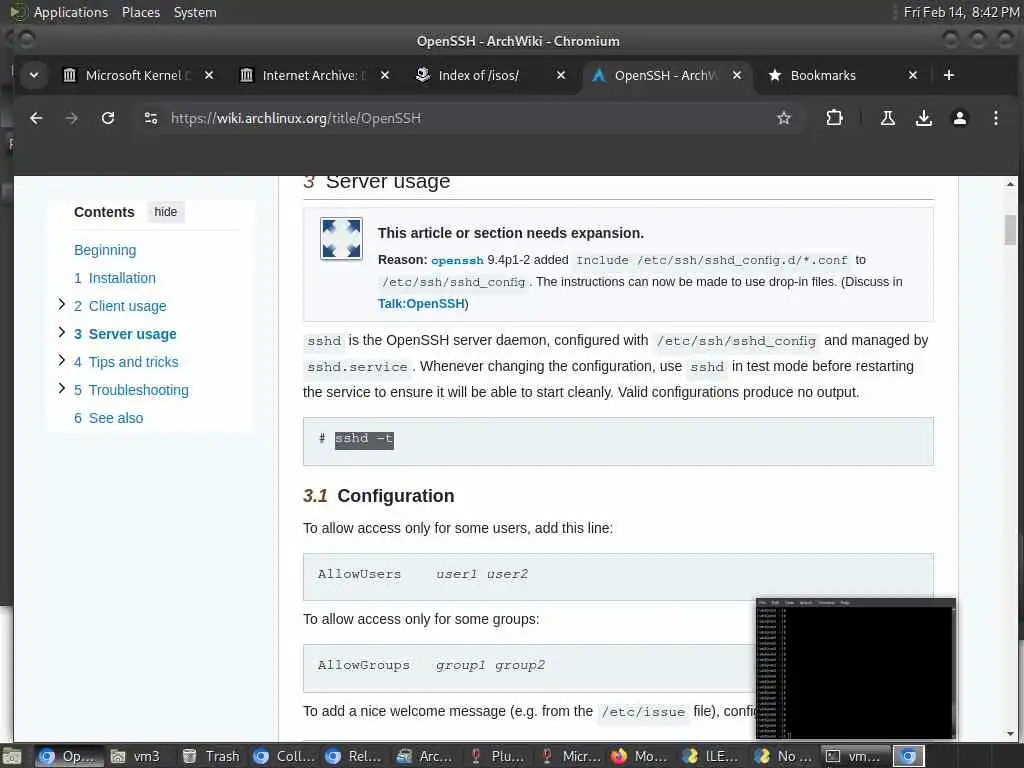
Task: Hide the Contents sidebar
Action: 166,212
